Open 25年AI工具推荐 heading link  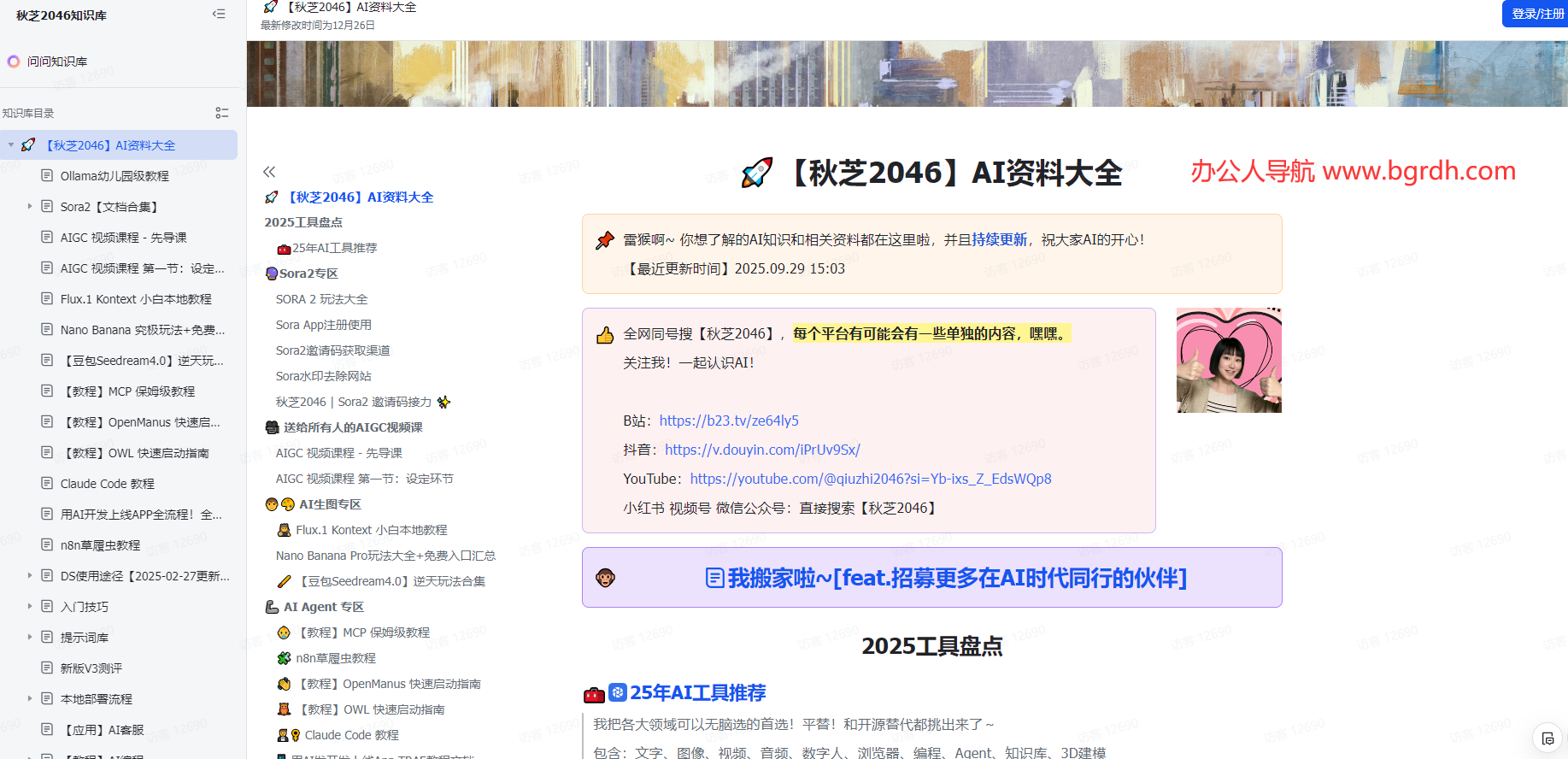697,692
